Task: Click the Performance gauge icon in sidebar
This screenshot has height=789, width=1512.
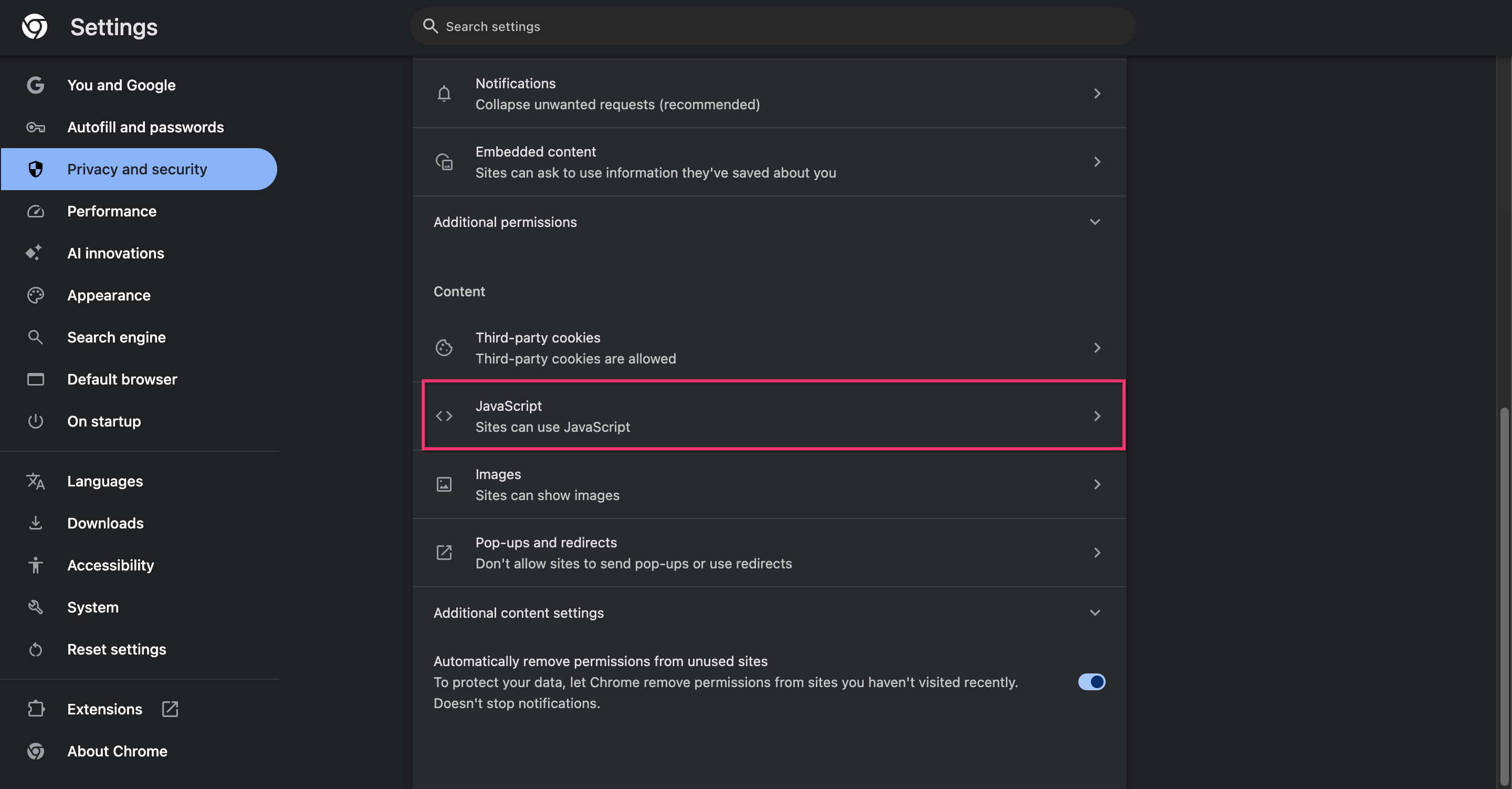Action: click(x=35, y=212)
